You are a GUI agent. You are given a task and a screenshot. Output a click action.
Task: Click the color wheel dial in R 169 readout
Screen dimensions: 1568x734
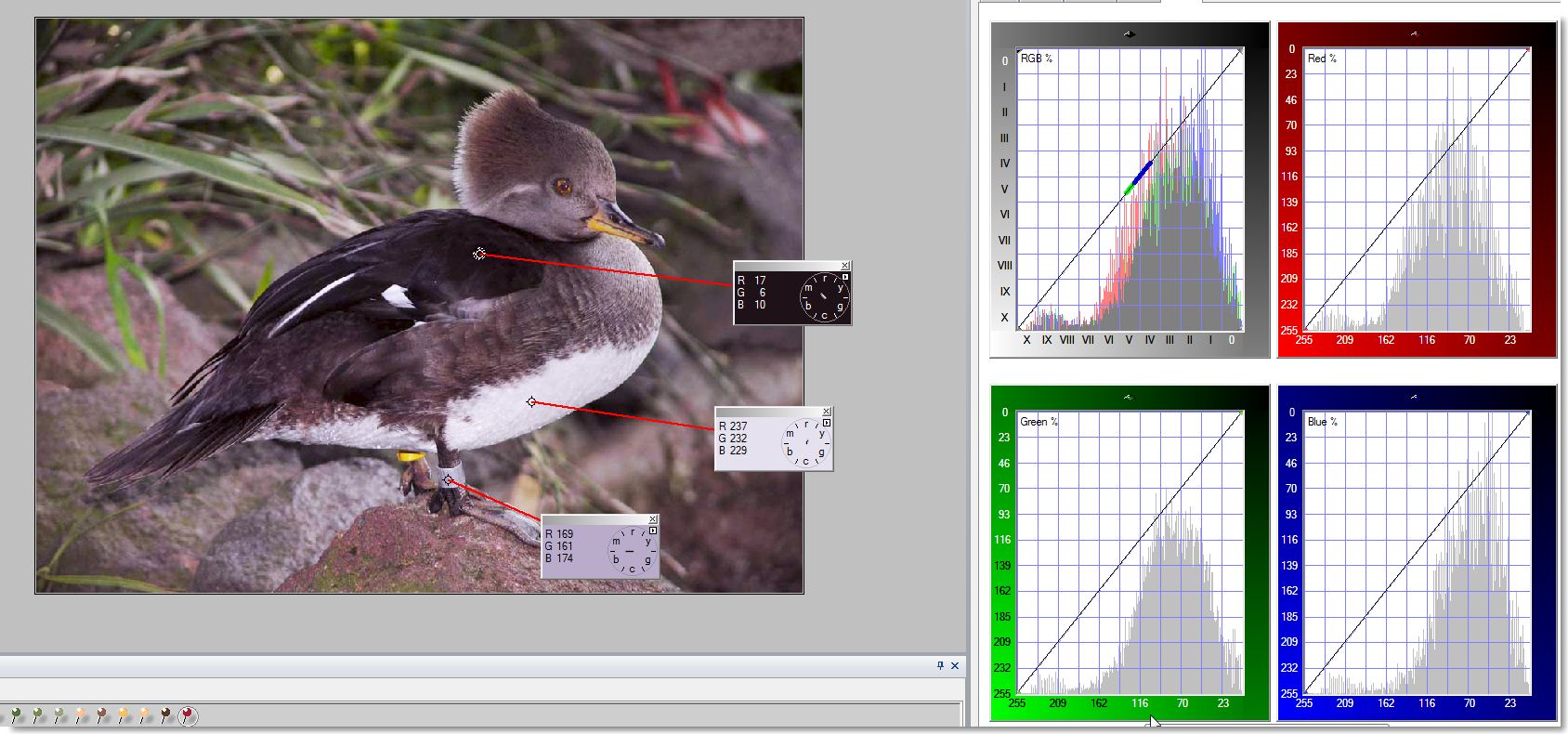click(x=631, y=551)
